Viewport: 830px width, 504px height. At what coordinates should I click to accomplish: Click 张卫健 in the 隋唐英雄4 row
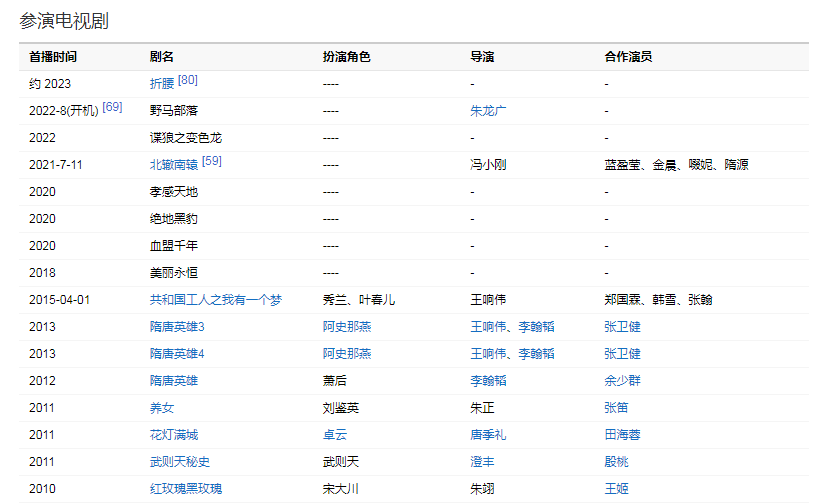622,354
